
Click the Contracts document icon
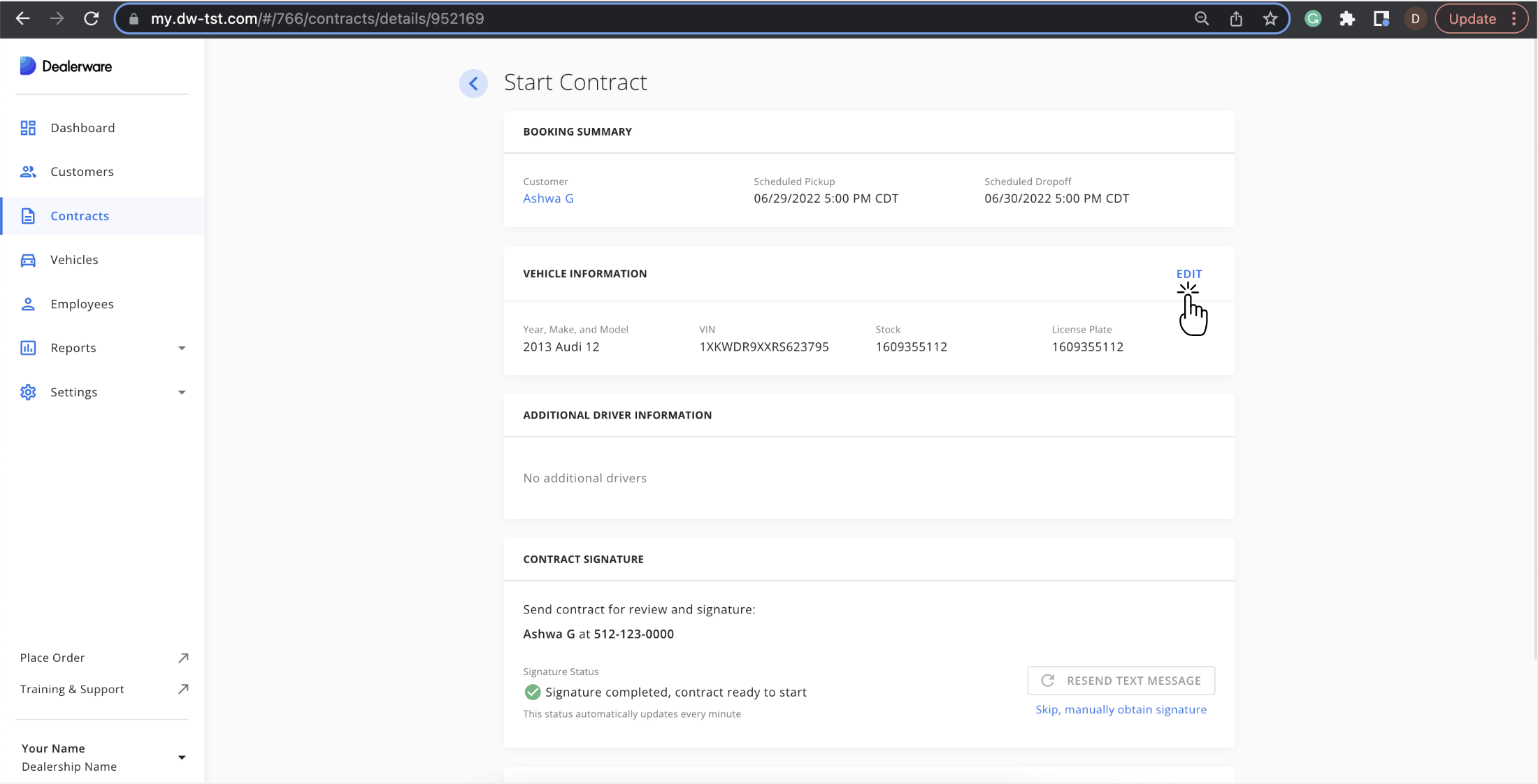(x=28, y=216)
